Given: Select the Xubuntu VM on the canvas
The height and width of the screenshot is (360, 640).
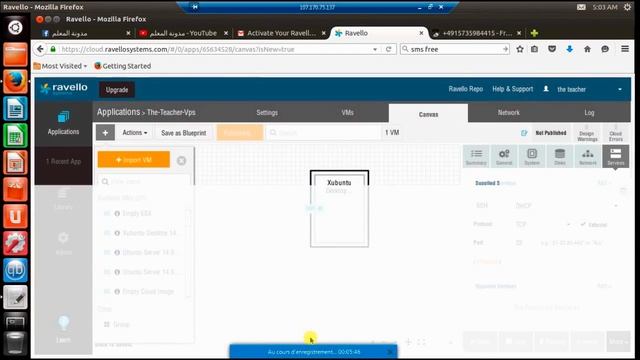Looking at the screenshot, I should pyautogui.click(x=339, y=209).
